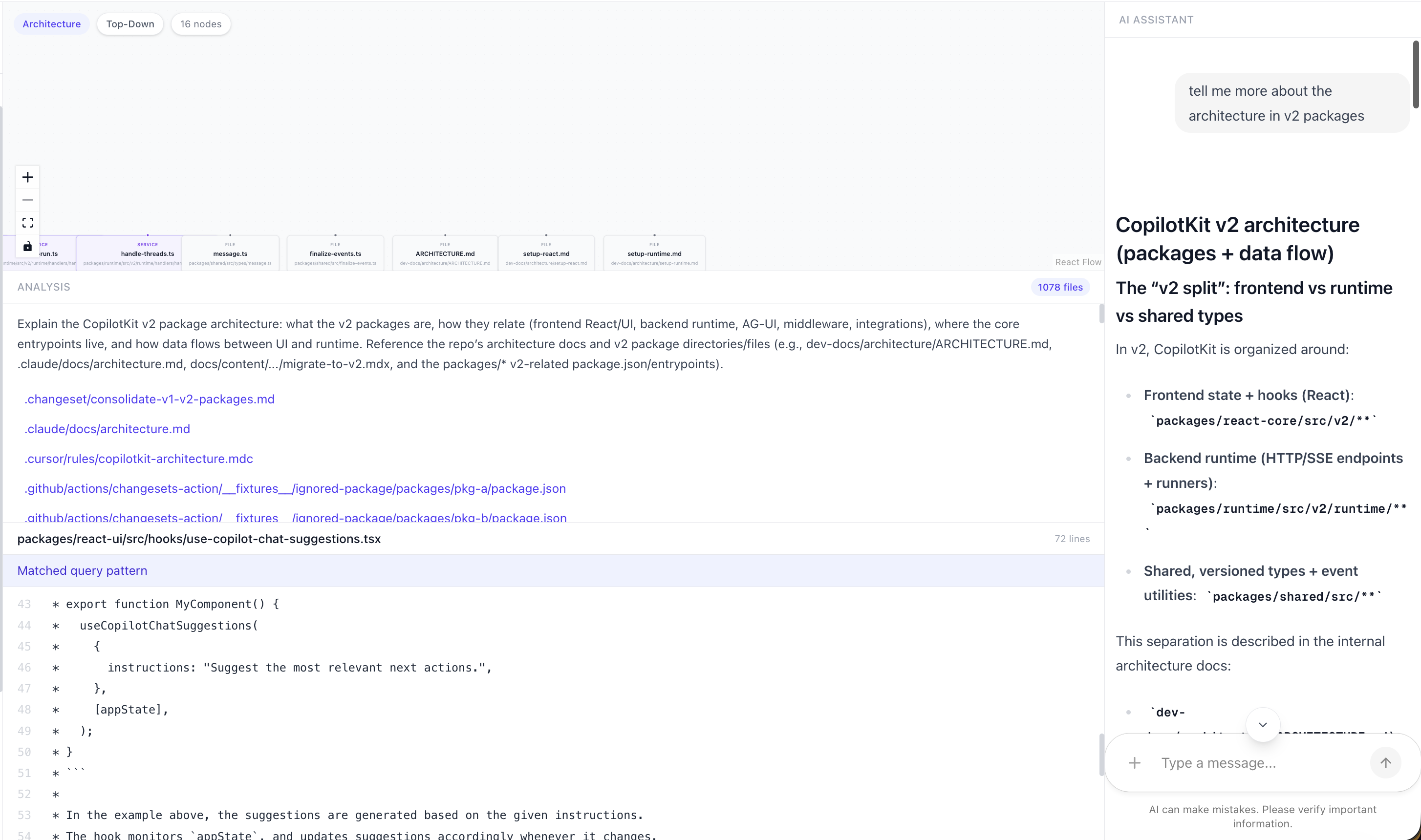Open .claude/docs/architecture.md link

pyautogui.click(x=107, y=429)
